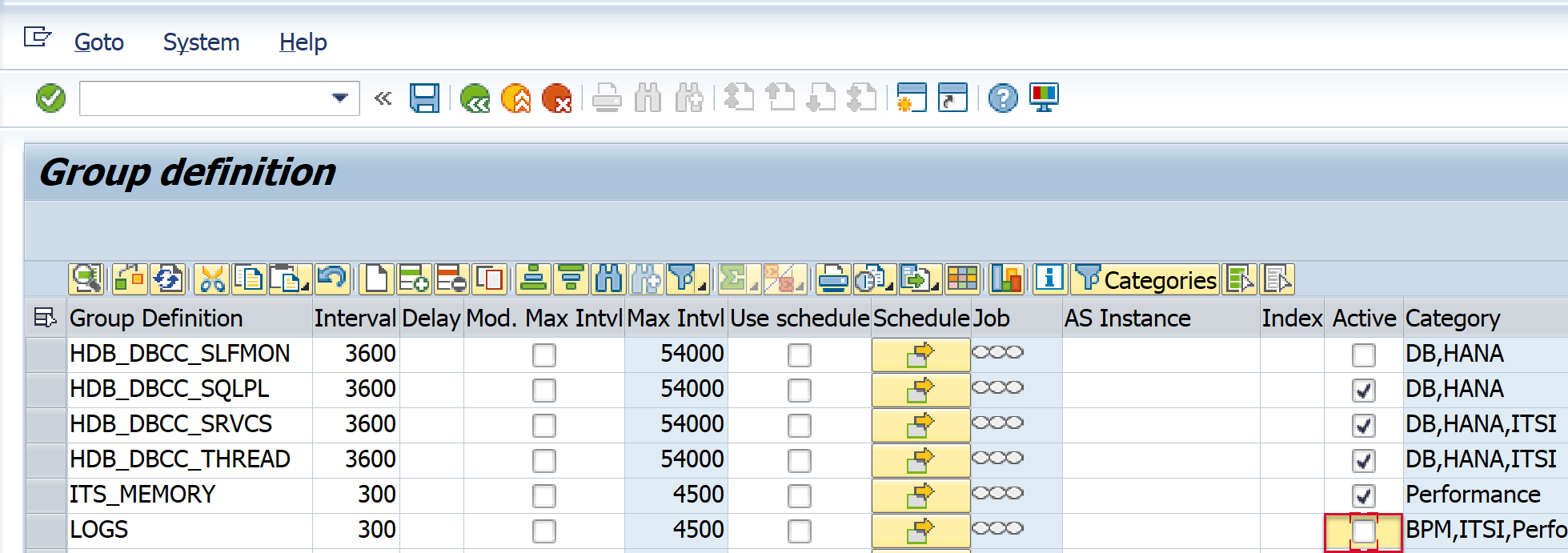Click the Undo arrow icon
Image resolution: width=1568 pixels, height=553 pixels.
point(331,279)
